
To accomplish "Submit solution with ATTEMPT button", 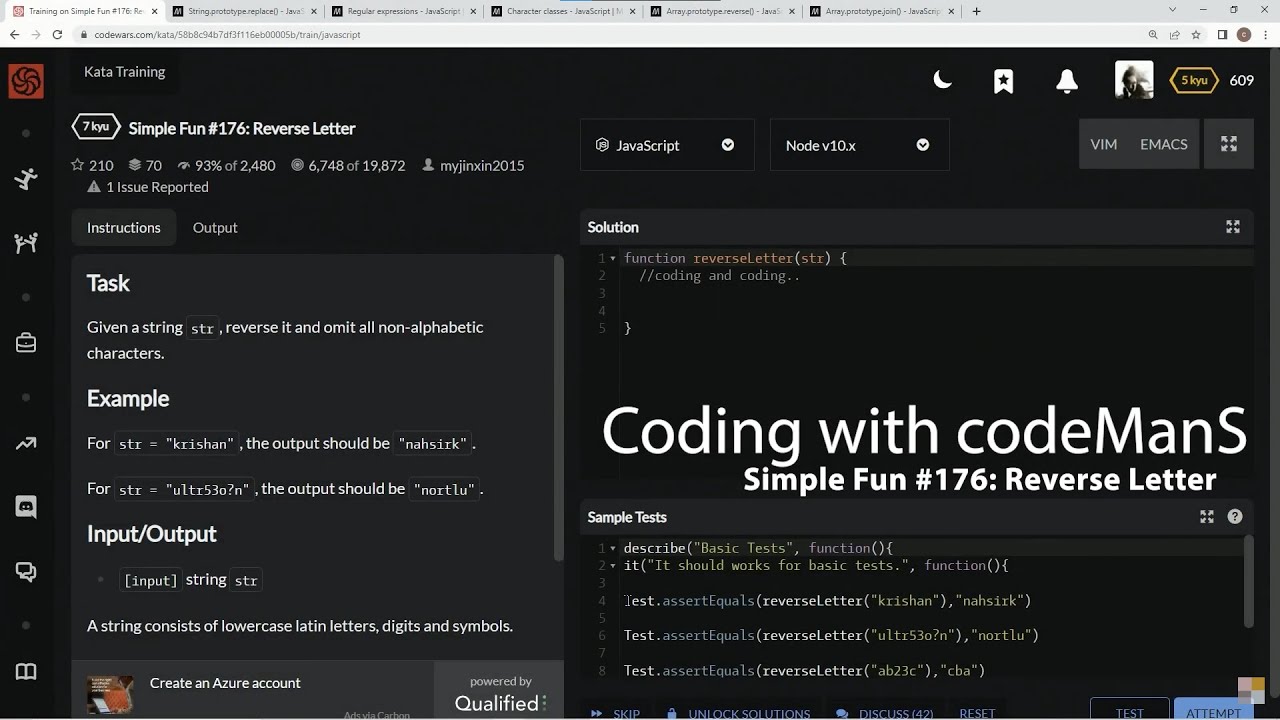I will tap(1213, 709).
